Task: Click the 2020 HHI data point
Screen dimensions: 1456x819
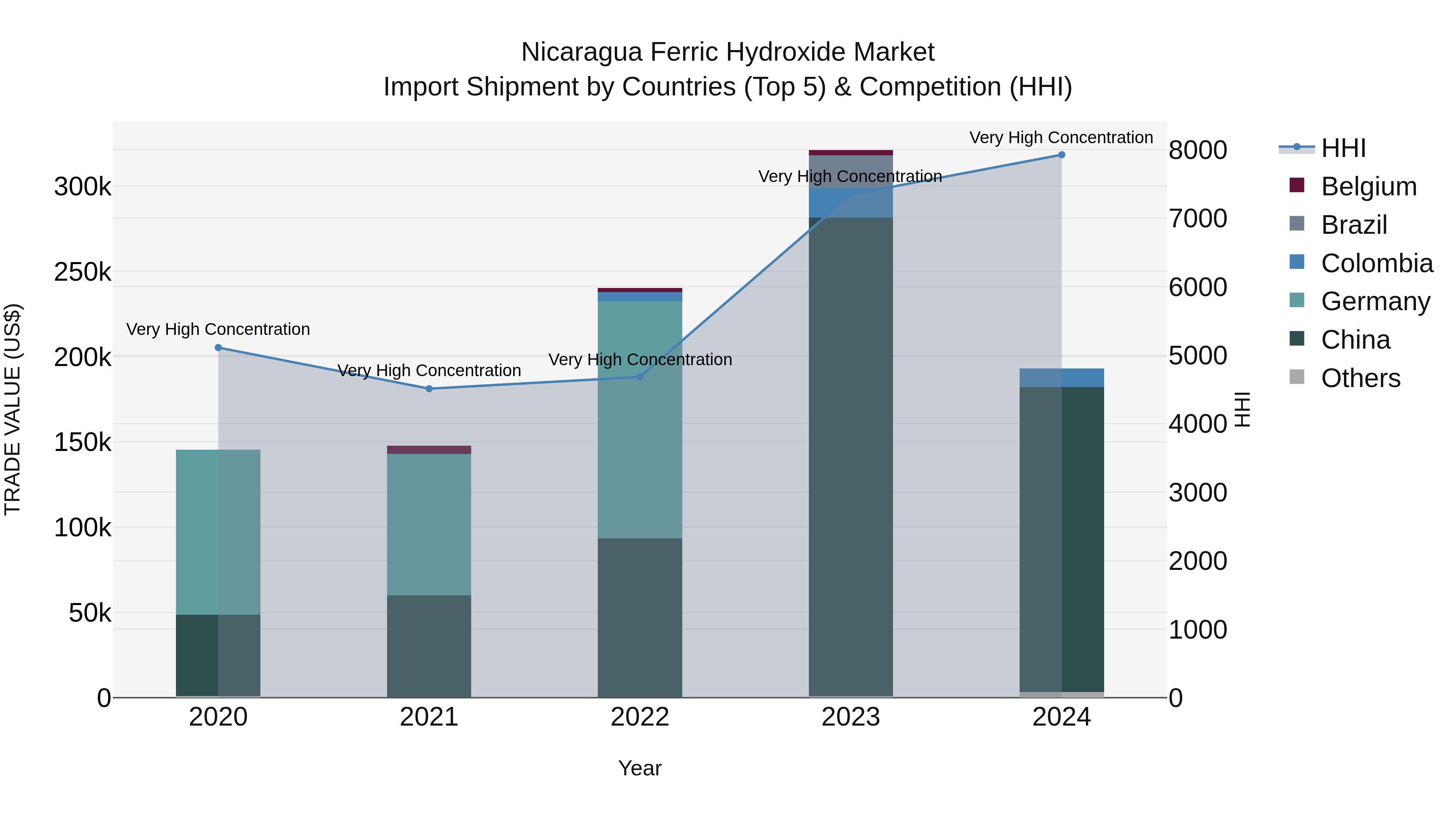Action: (218, 347)
